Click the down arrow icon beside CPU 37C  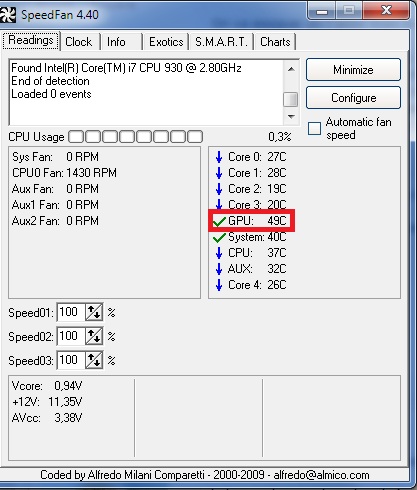coord(219,253)
